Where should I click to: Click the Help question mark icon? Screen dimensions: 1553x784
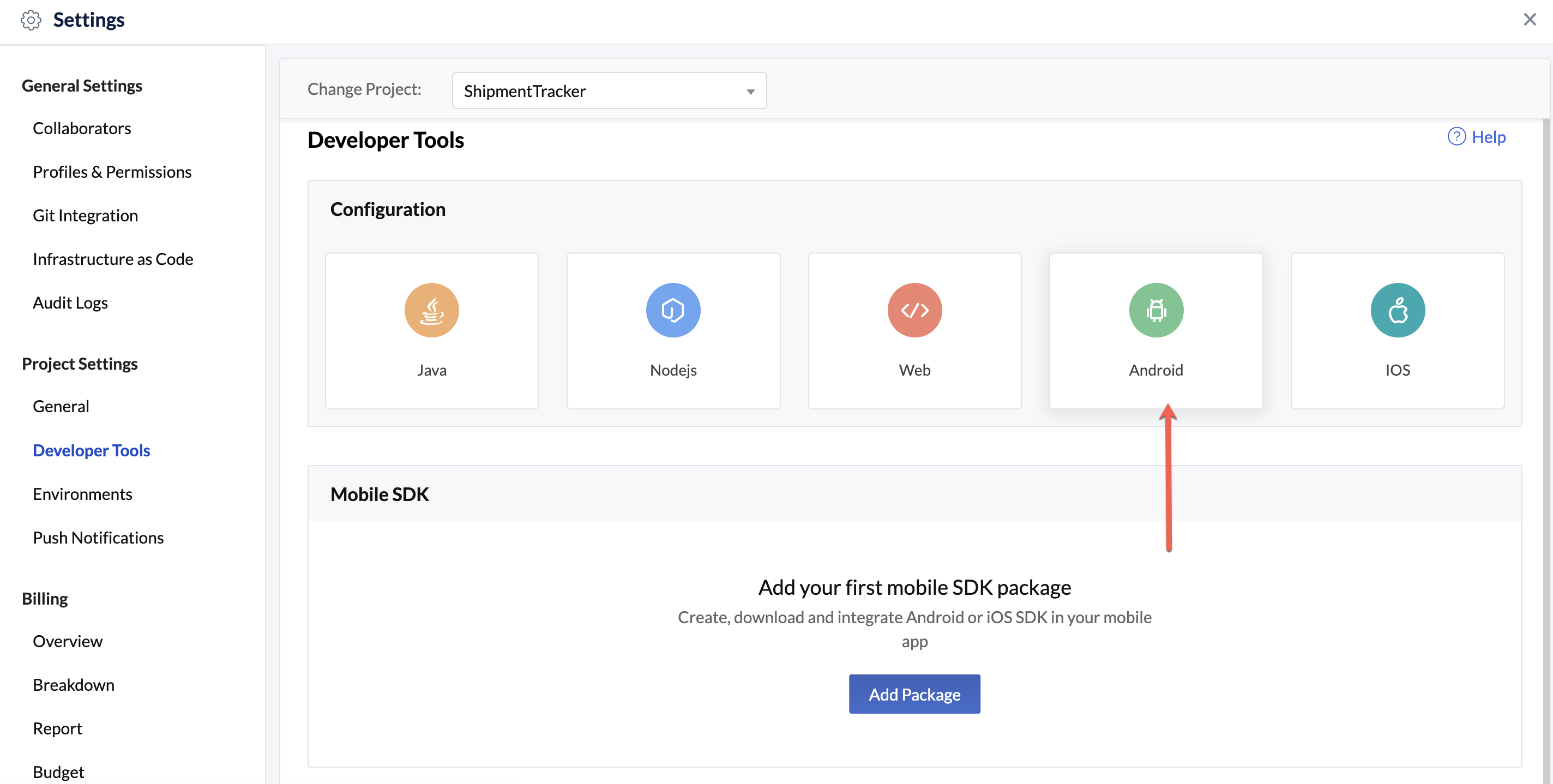click(1456, 137)
